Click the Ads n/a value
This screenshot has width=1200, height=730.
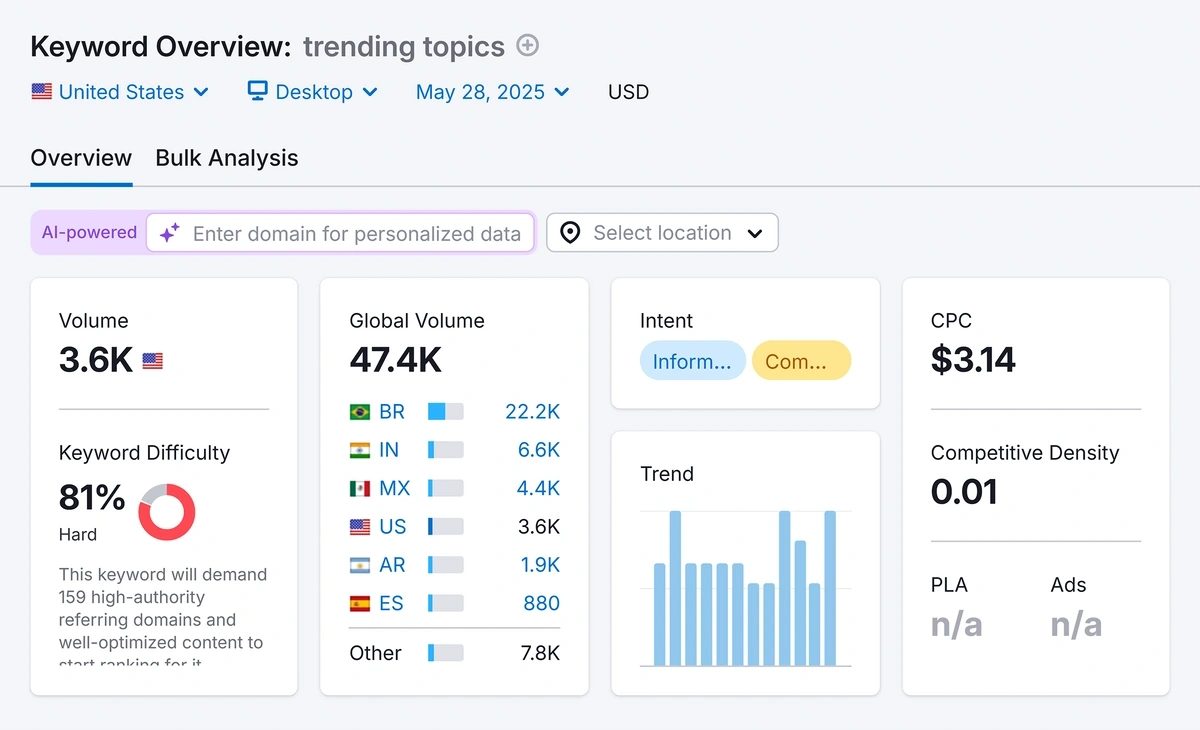[x=1077, y=625]
